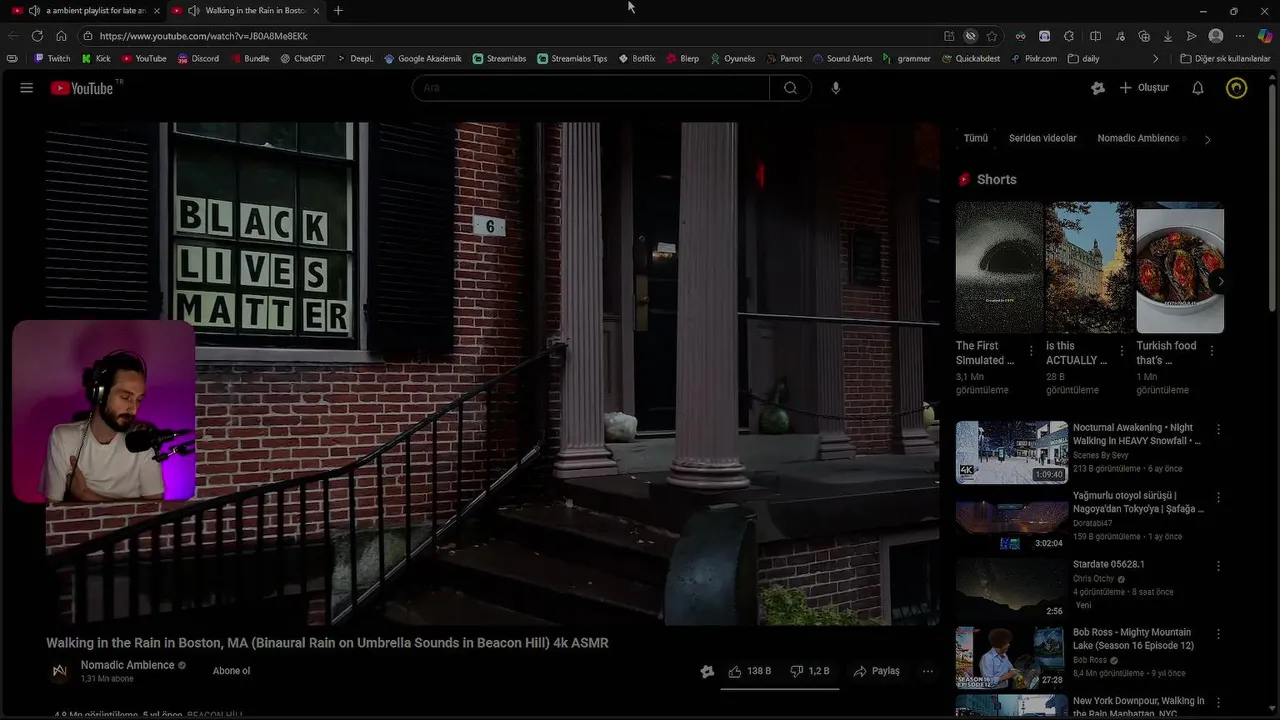
Task: Open options for Nocturnal Awakening video
Action: [1218, 429]
